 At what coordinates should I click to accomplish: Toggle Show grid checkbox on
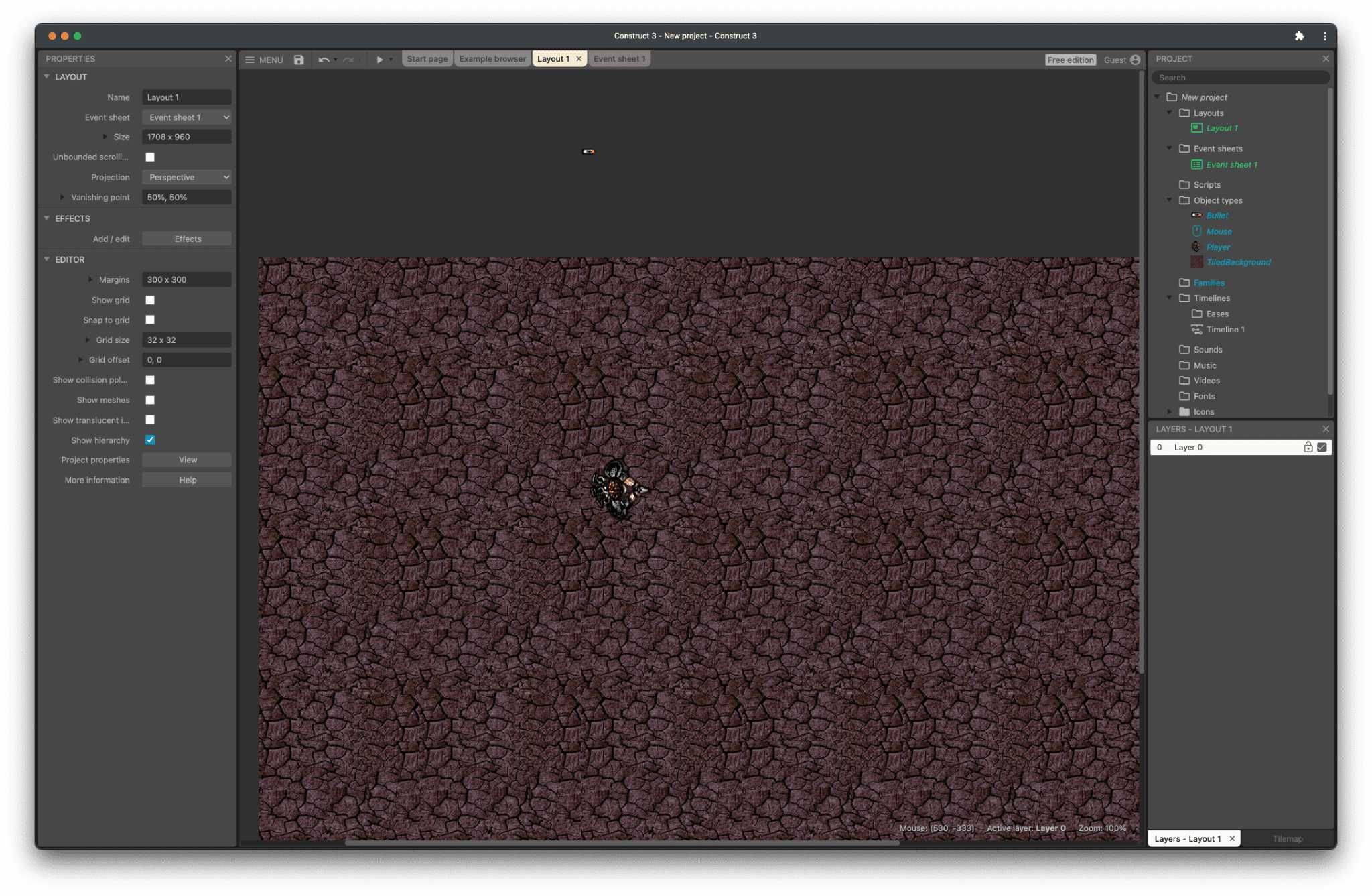[150, 299]
